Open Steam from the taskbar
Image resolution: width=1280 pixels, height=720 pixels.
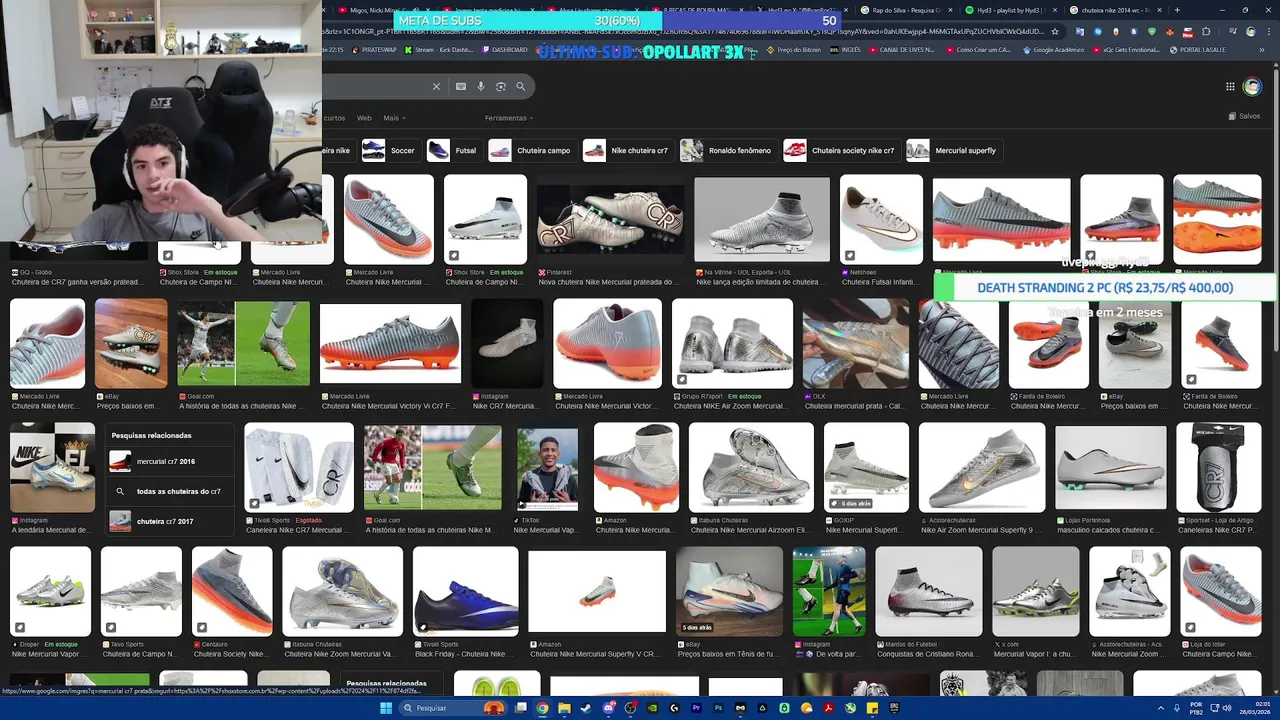click(x=586, y=708)
